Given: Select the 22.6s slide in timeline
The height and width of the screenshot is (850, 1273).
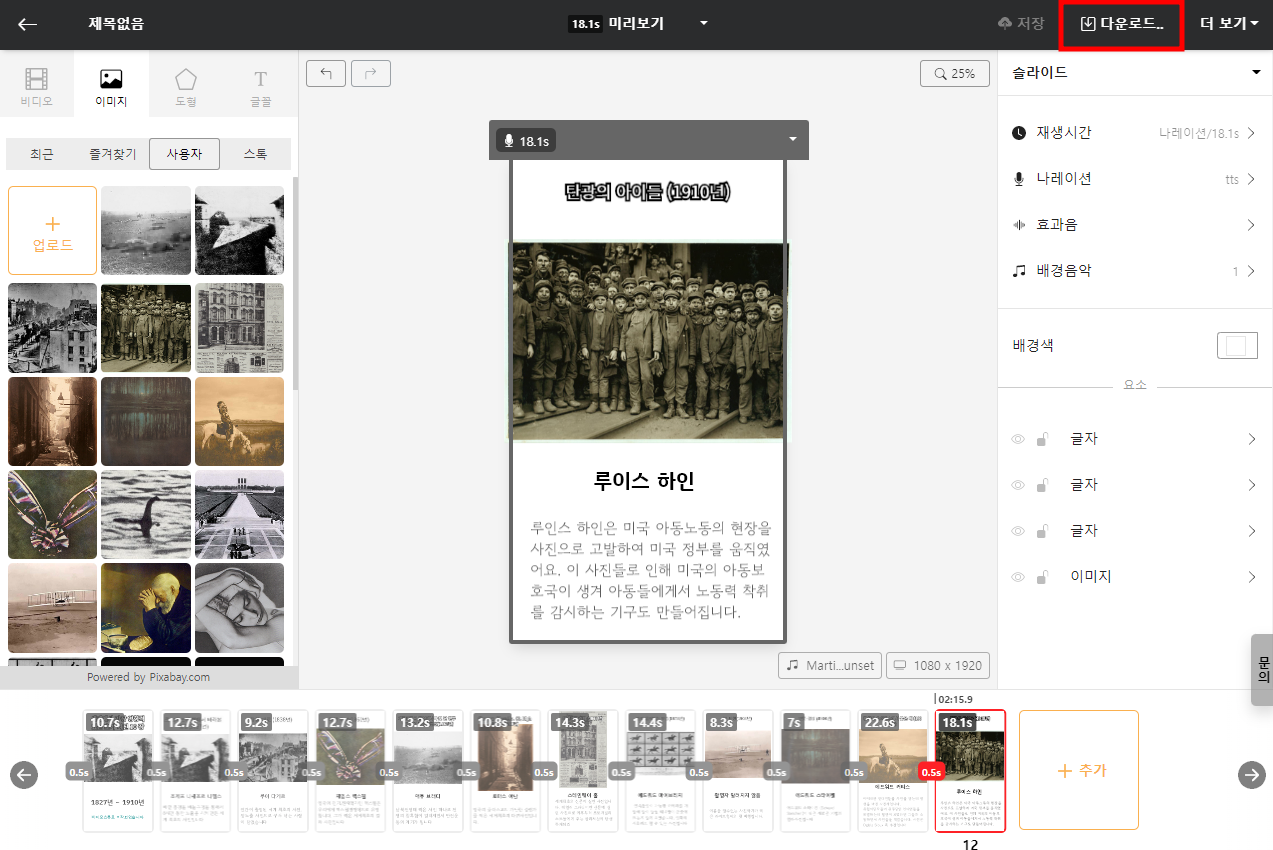Looking at the screenshot, I should pos(892,770).
